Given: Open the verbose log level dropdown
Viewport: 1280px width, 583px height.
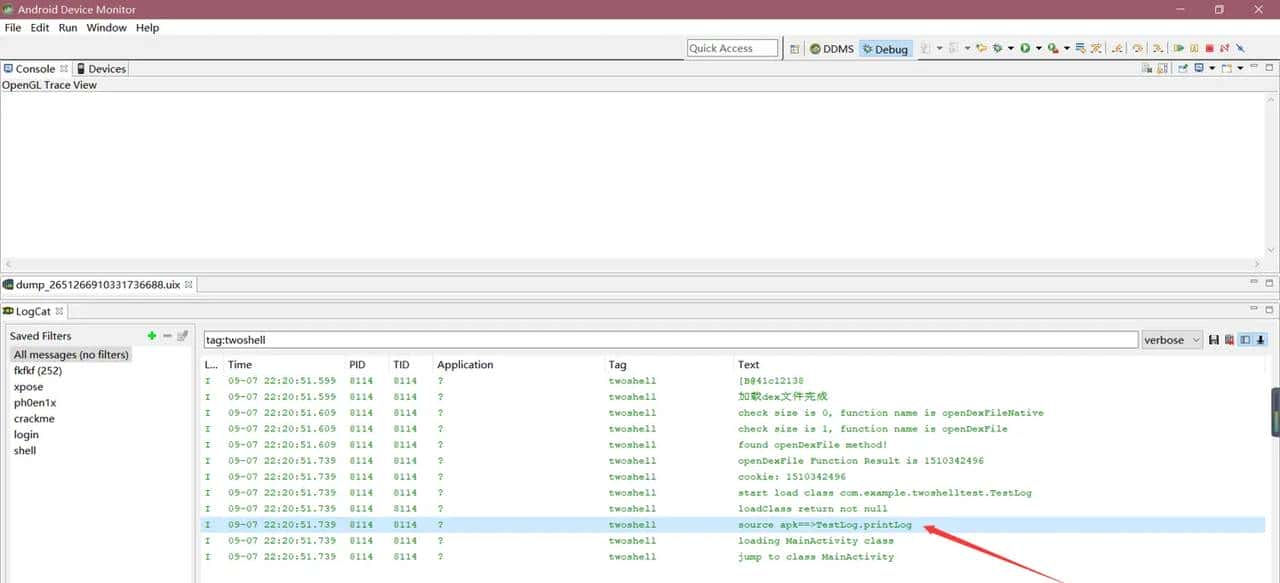Looking at the screenshot, I should pyautogui.click(x=1172, y=340).
